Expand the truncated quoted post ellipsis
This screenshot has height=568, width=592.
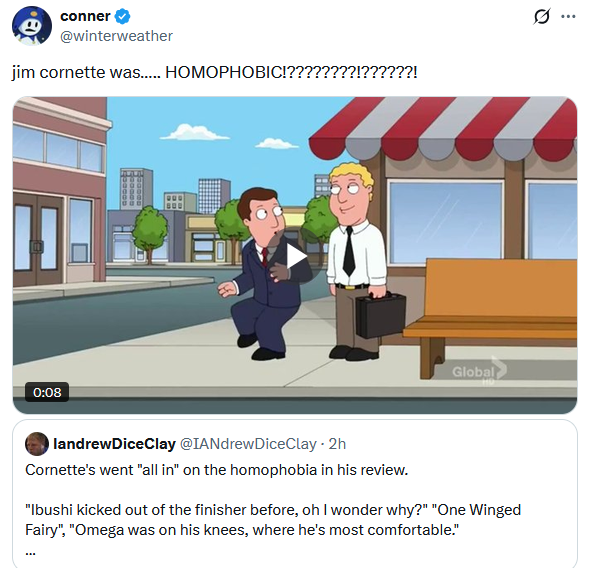[x=30, y=553]
